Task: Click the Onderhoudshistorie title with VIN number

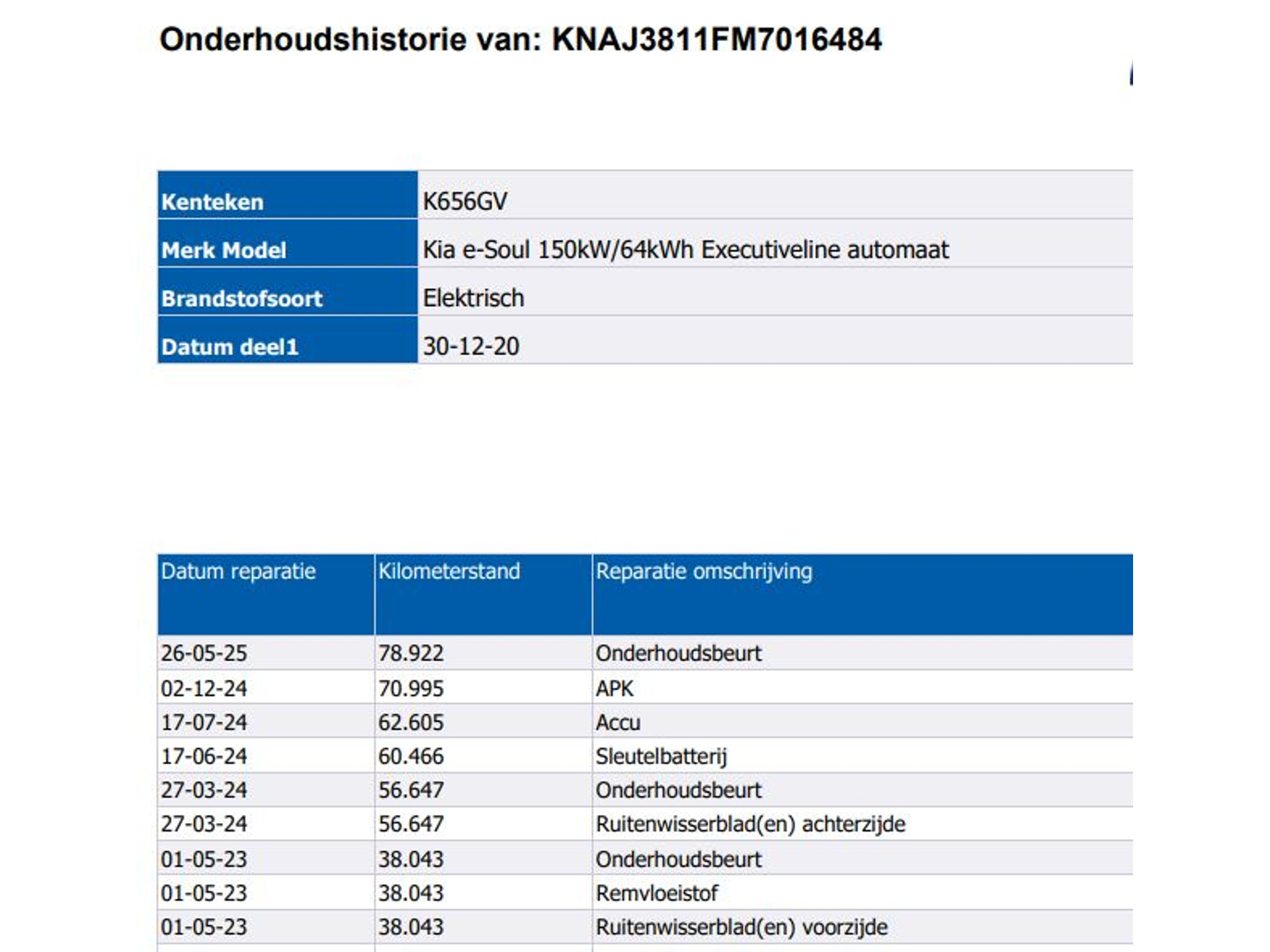Action: click(521, 40)
